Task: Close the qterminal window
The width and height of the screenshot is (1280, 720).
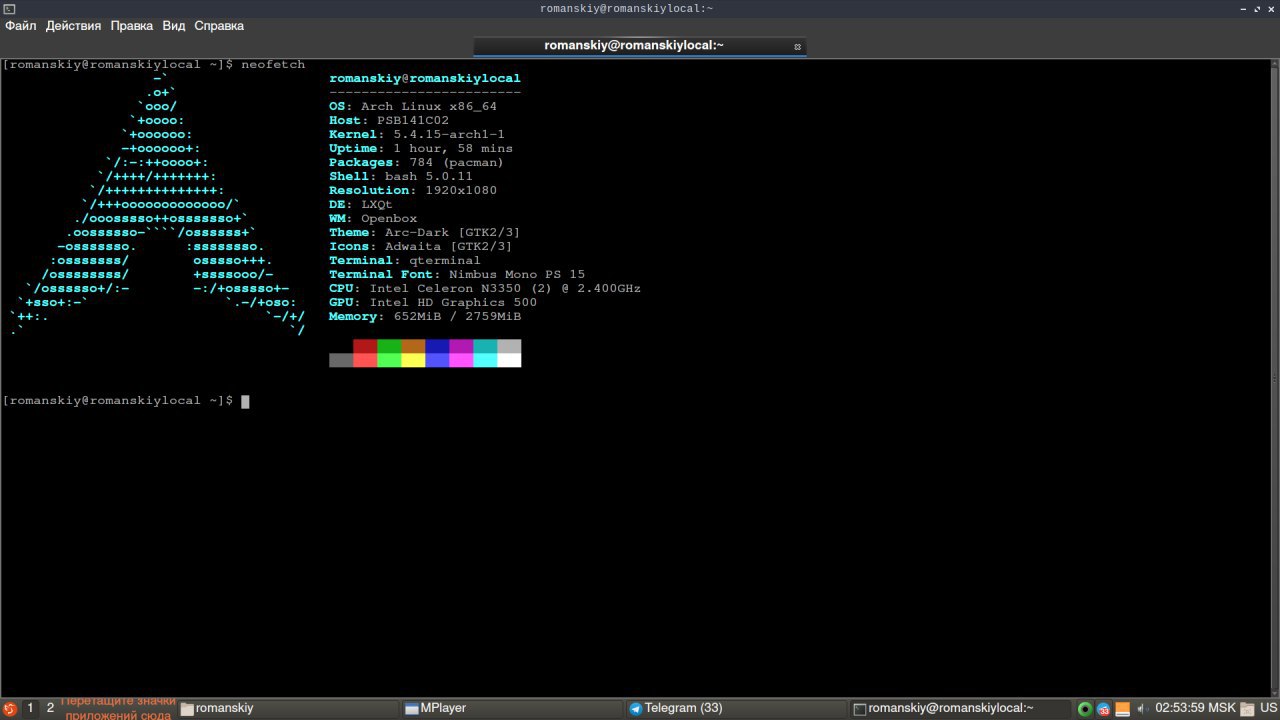Action: click(x=1269, y=8)
